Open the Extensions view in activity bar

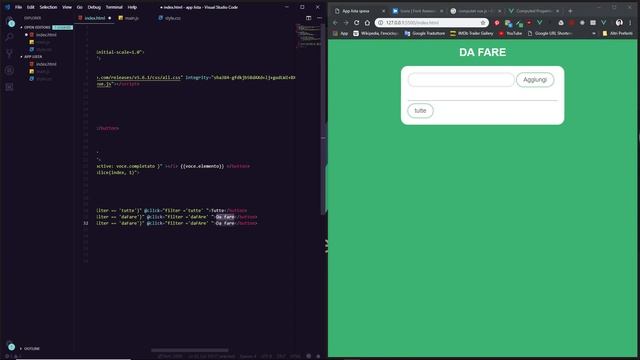click(9, 87)
